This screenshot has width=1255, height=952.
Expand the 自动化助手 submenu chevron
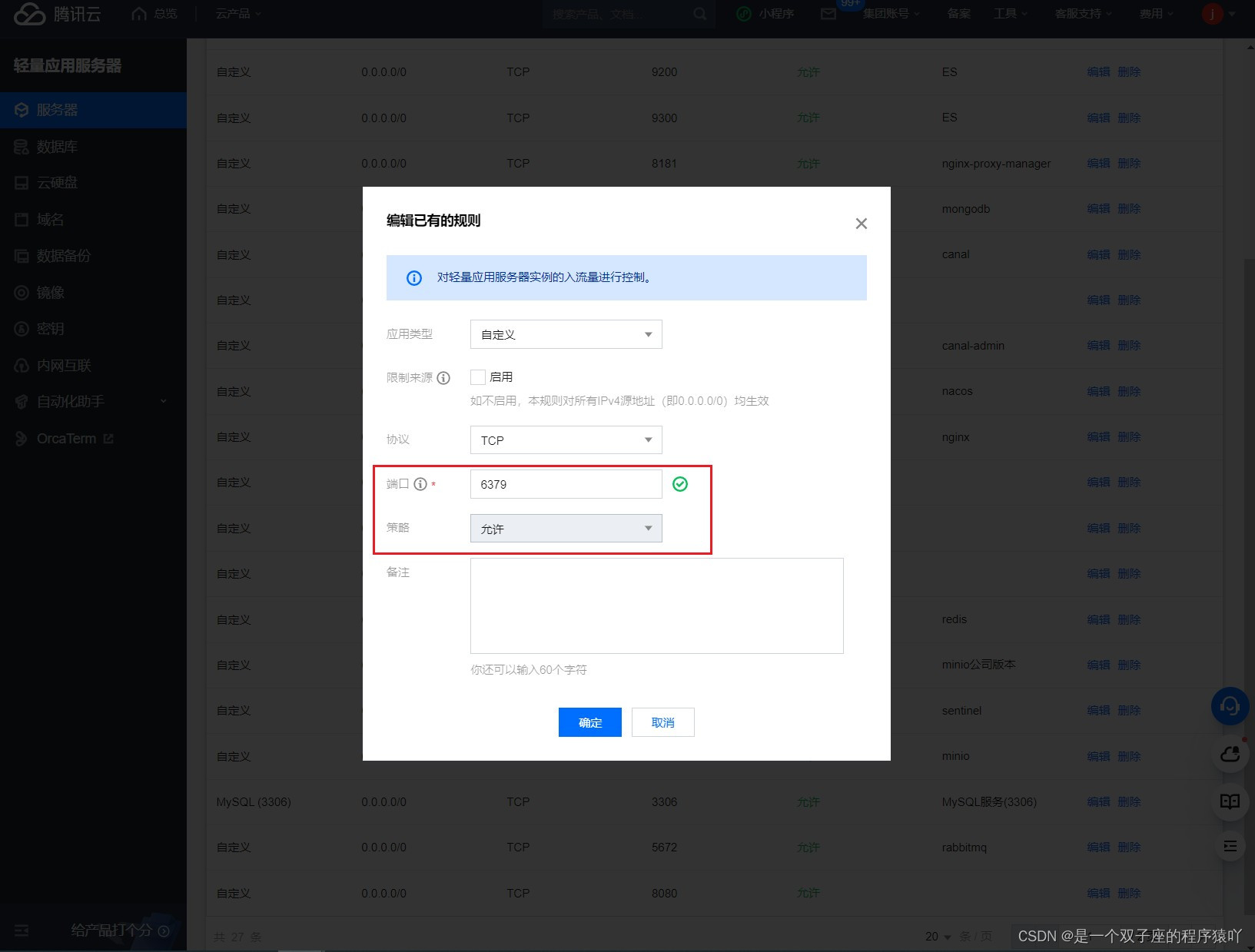pos(163,401)
